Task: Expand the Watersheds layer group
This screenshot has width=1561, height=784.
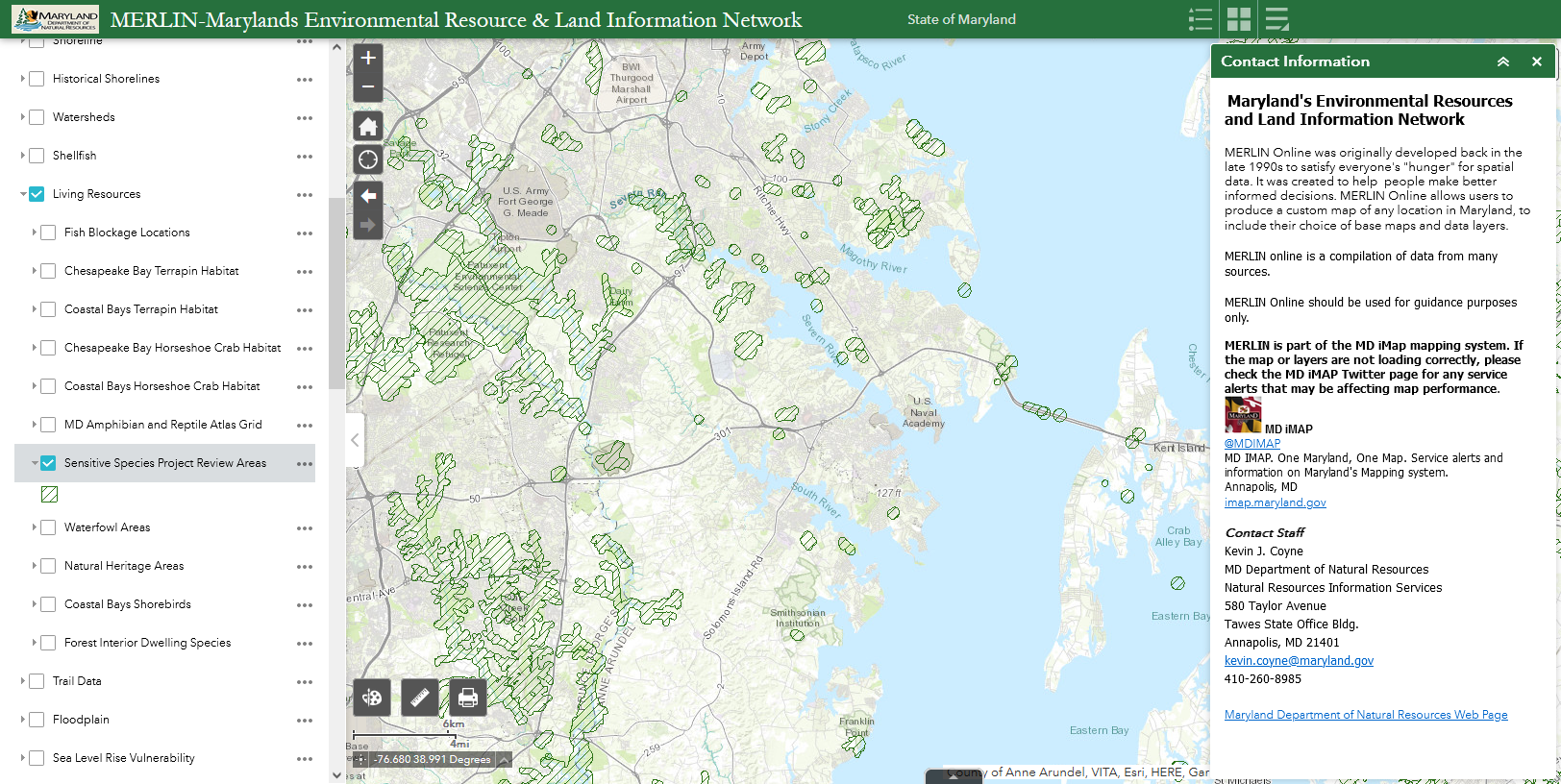Action: [23, 117]
